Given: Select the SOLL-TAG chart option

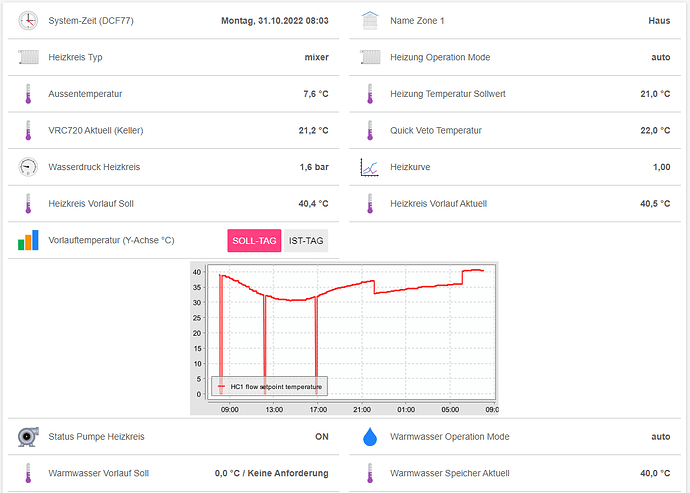Looking at the screenshot, I should point(254,241).
